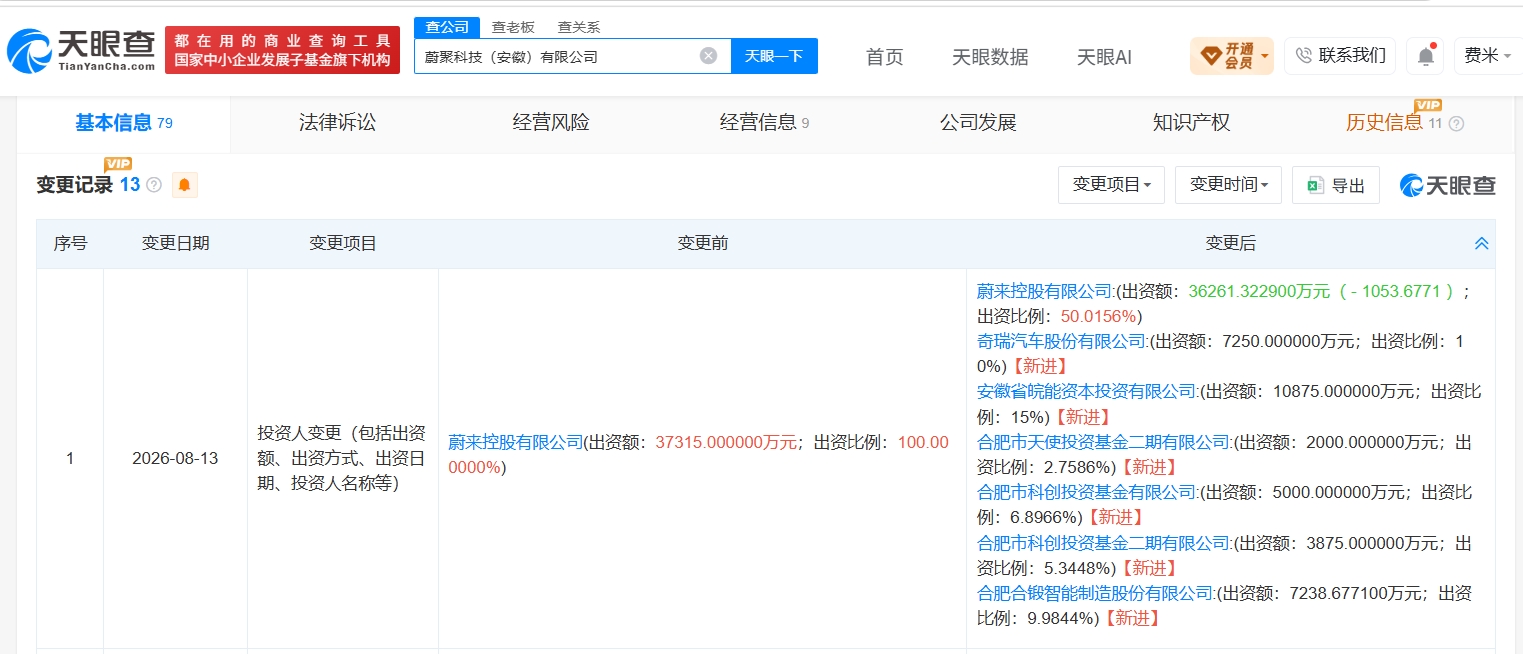
Task: Collapse table using double-chevron icon in header
Action: click(1481, 243)
